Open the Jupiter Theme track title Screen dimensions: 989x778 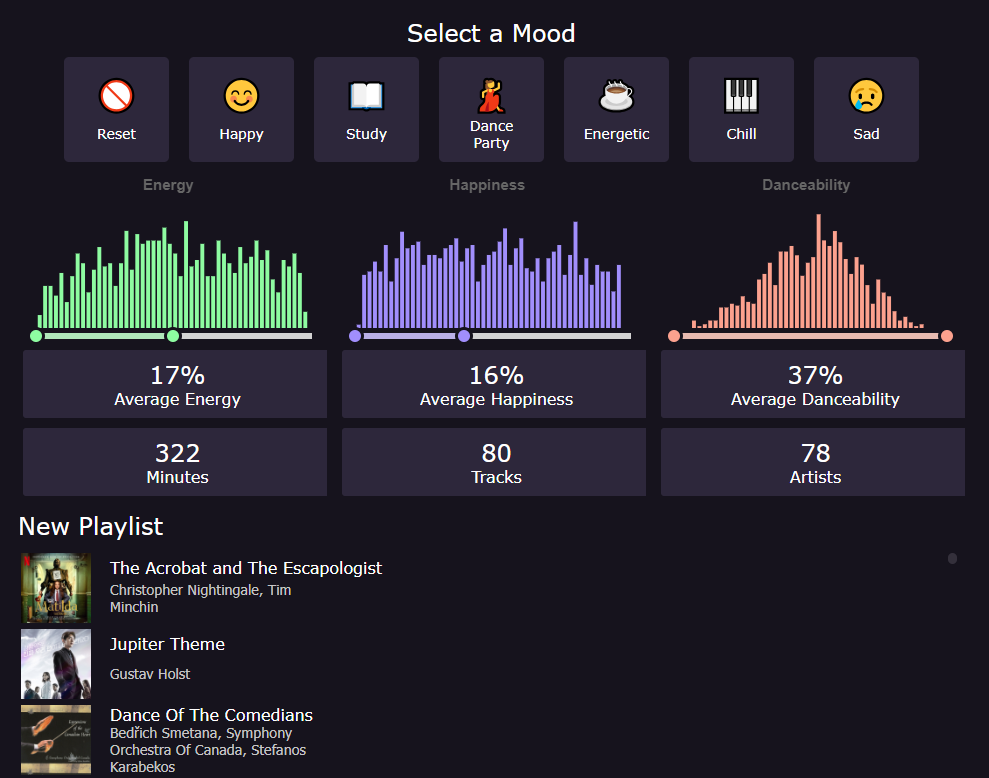coord(167,644)
